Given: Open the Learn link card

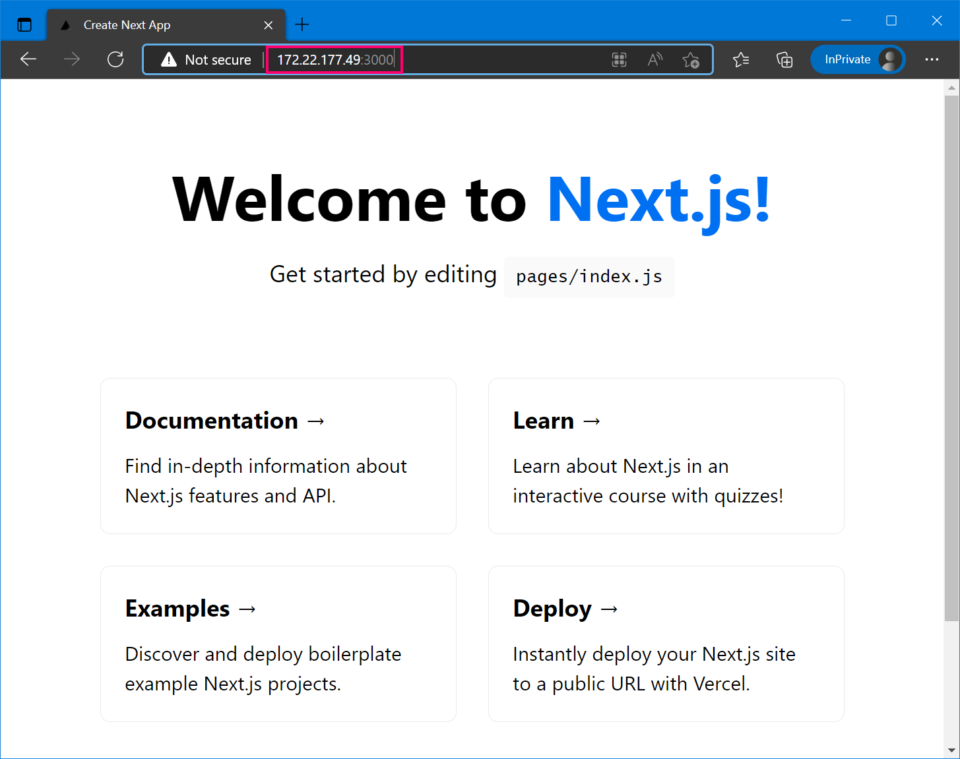Looking at the screenshot, I should pyautogui.click(x=666, y=456).
